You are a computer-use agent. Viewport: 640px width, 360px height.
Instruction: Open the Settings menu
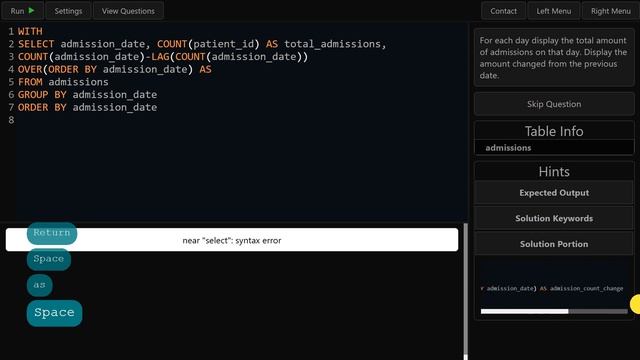(x=68, y=11)
